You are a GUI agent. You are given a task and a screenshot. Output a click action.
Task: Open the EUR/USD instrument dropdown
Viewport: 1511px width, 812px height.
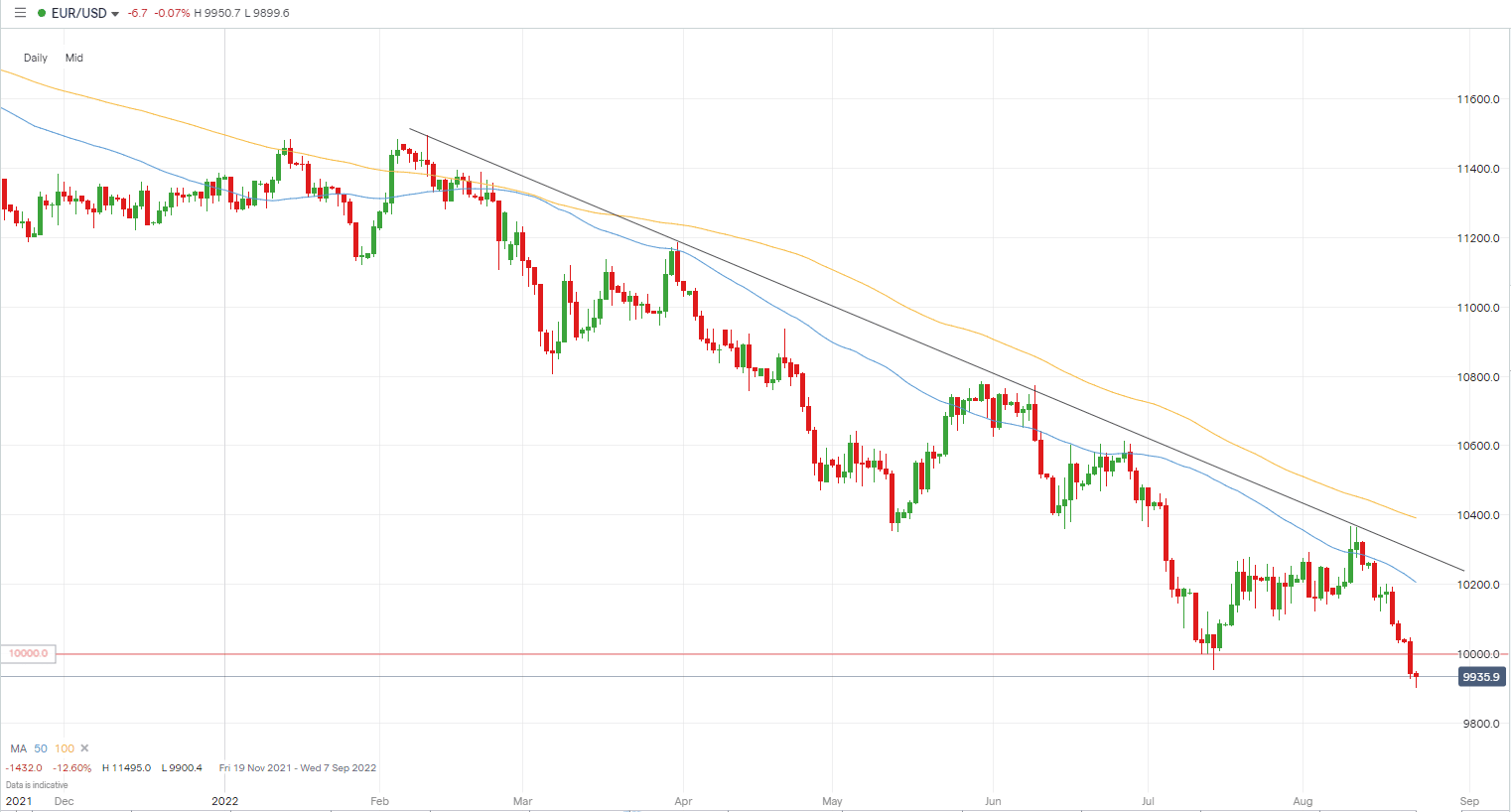click(x=85, y=14)
